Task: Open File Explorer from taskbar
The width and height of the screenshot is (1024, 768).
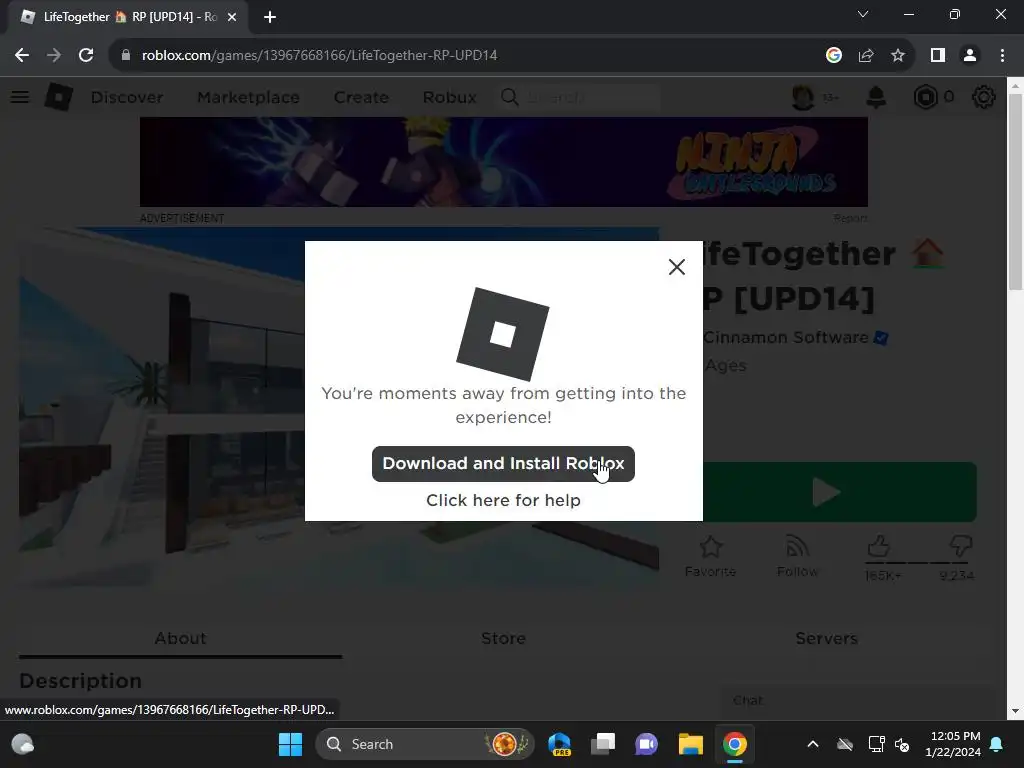Action: [x=690, y=744]
